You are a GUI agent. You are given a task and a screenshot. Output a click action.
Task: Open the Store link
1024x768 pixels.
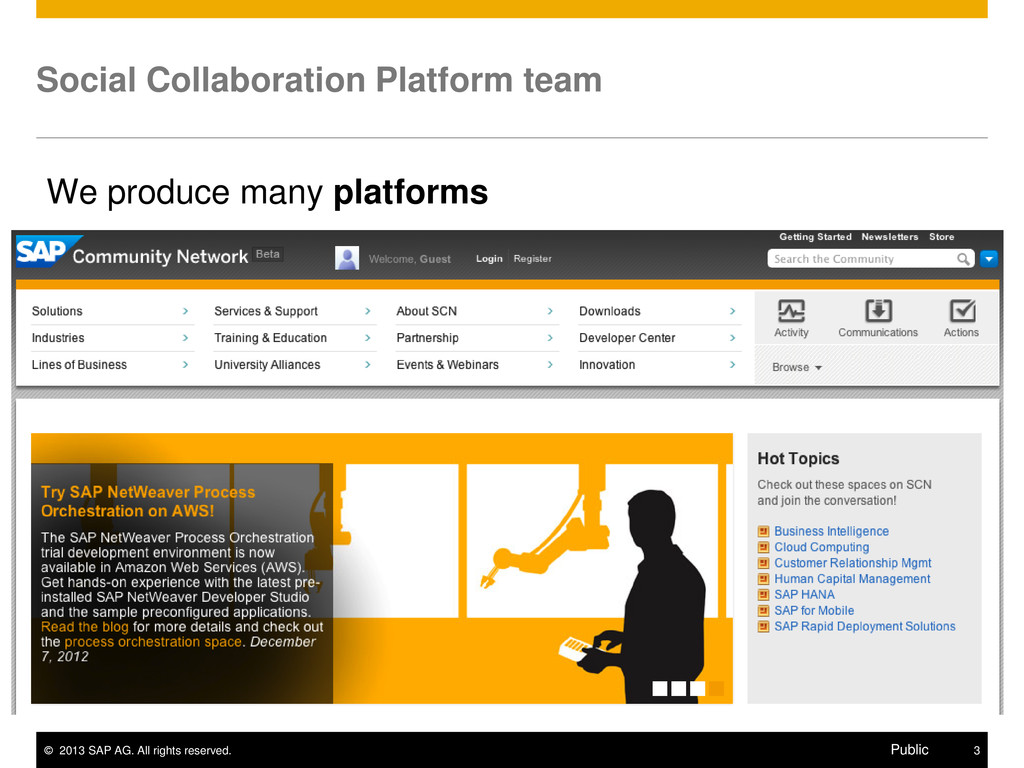(942, 236)
